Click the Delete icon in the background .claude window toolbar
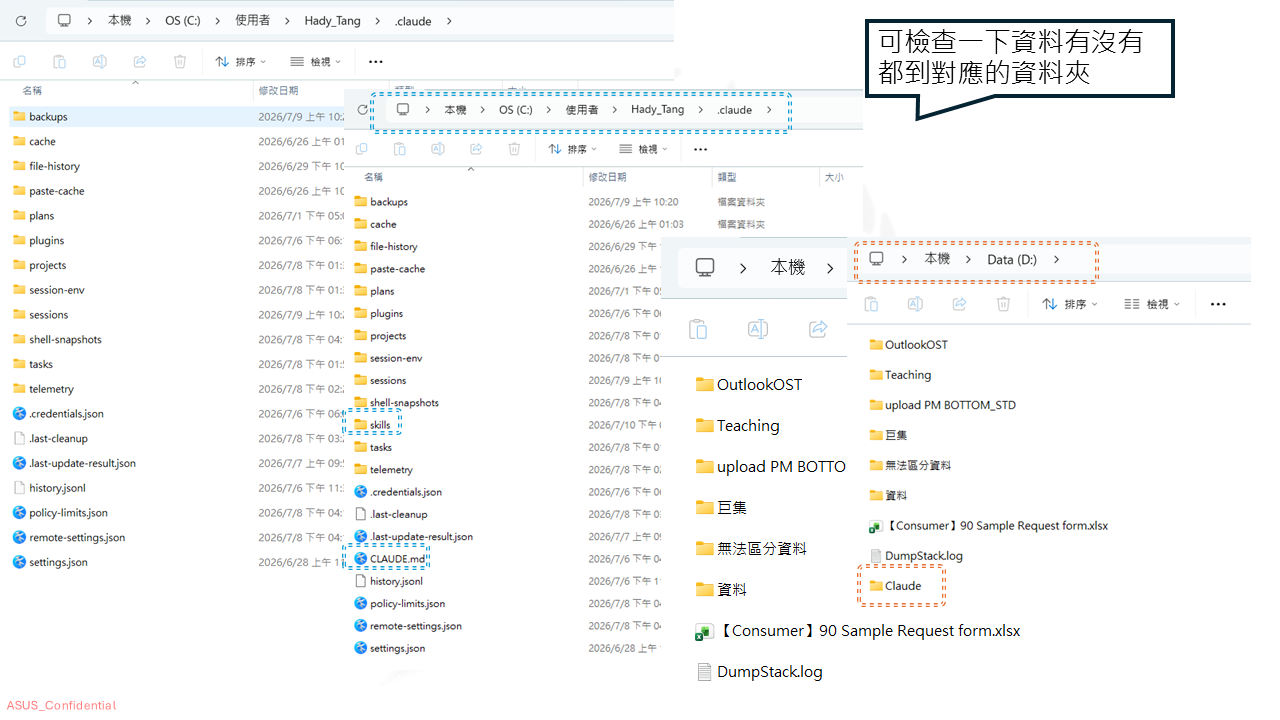 [x=180, y=62]
